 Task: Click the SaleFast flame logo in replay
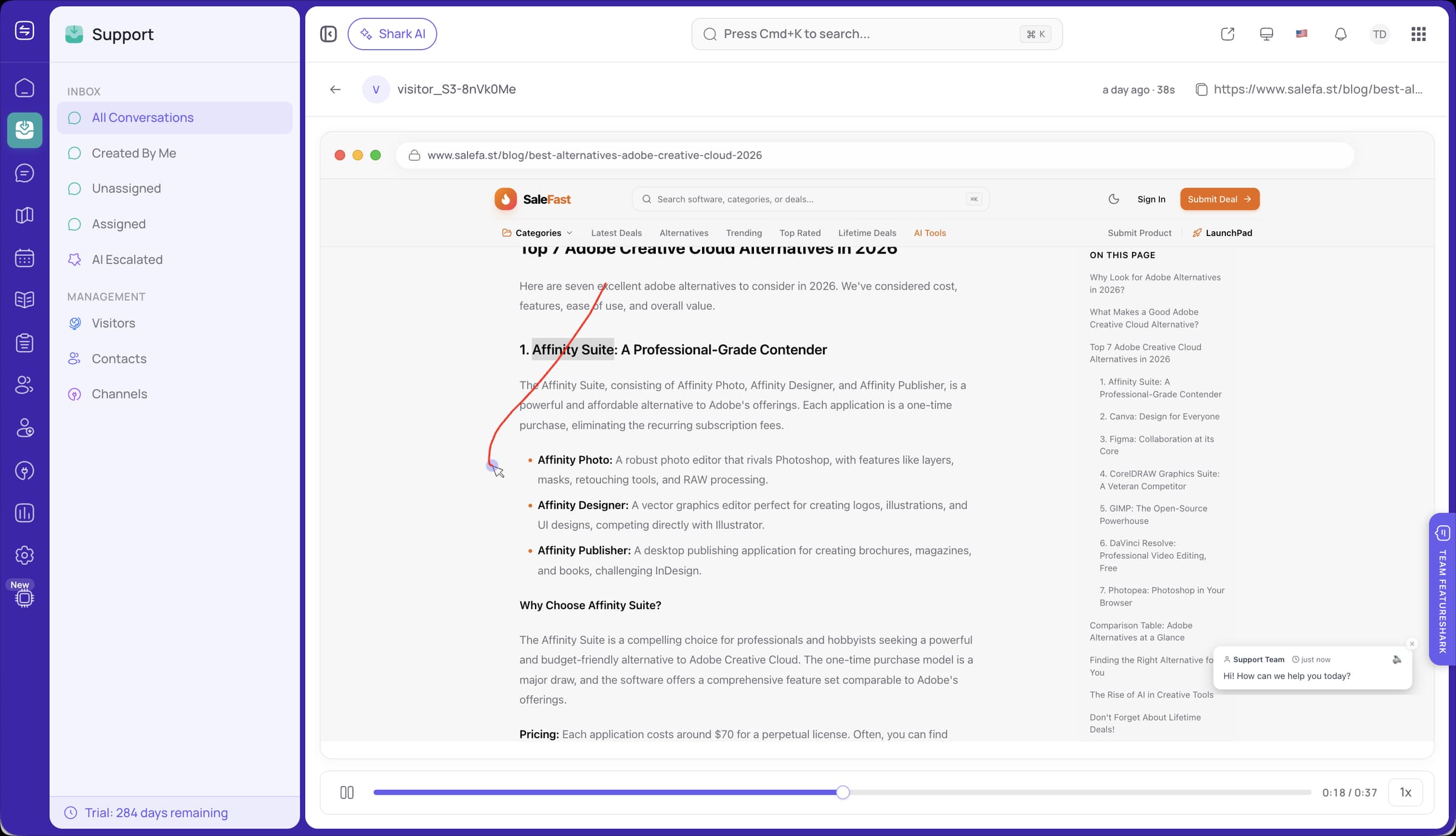505,199
